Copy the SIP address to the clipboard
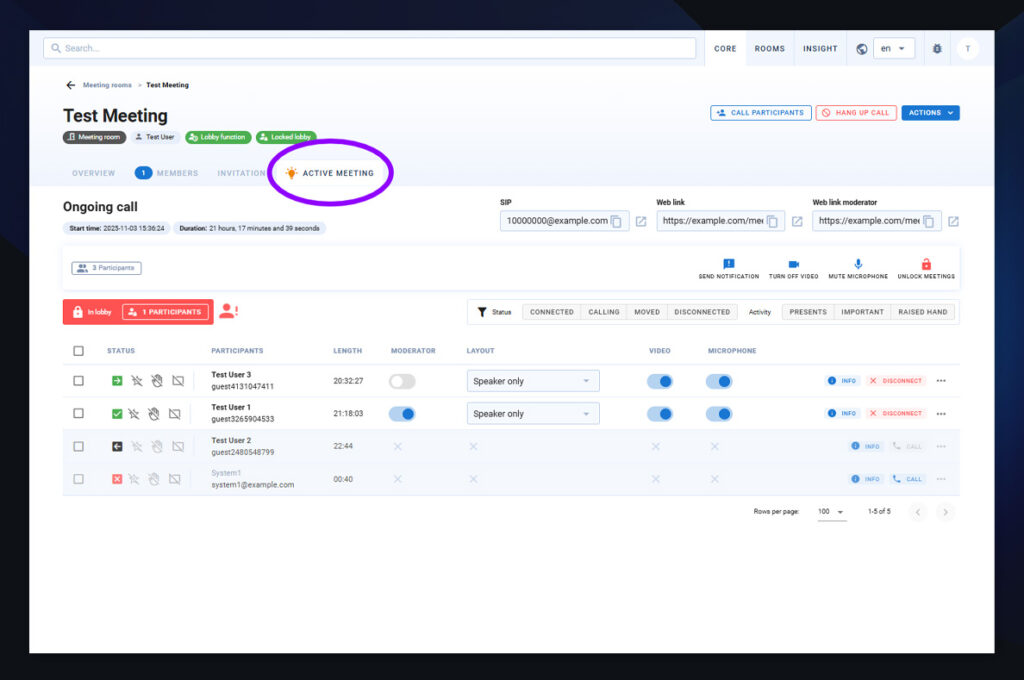The width and height of the screenshot is (1024, 680). coord(617,221)
